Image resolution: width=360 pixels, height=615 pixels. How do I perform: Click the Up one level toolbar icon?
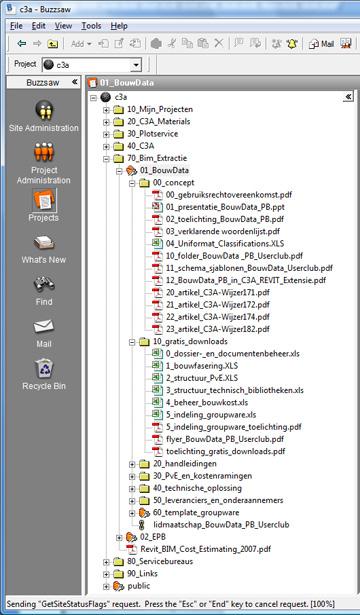[53, 44]
